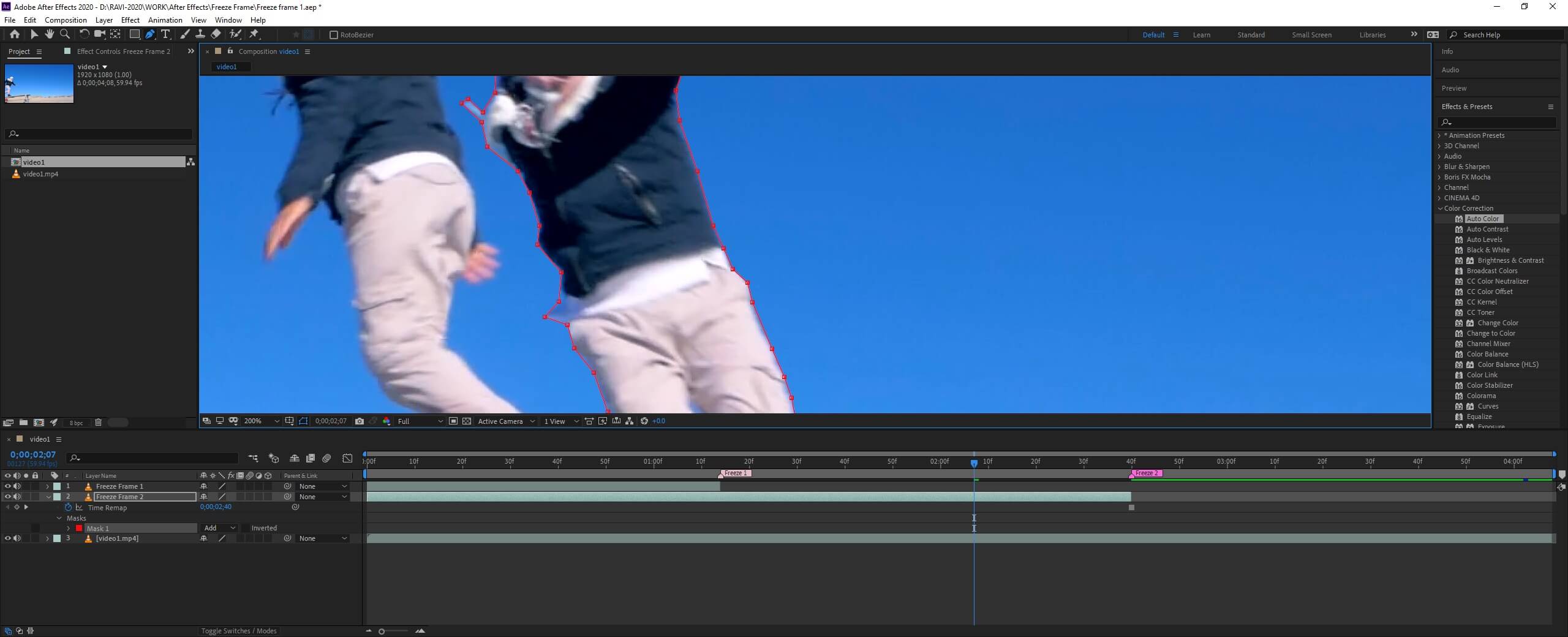Switch to the Learn workspace
1568x637 pixels.
pos(1201,35)
